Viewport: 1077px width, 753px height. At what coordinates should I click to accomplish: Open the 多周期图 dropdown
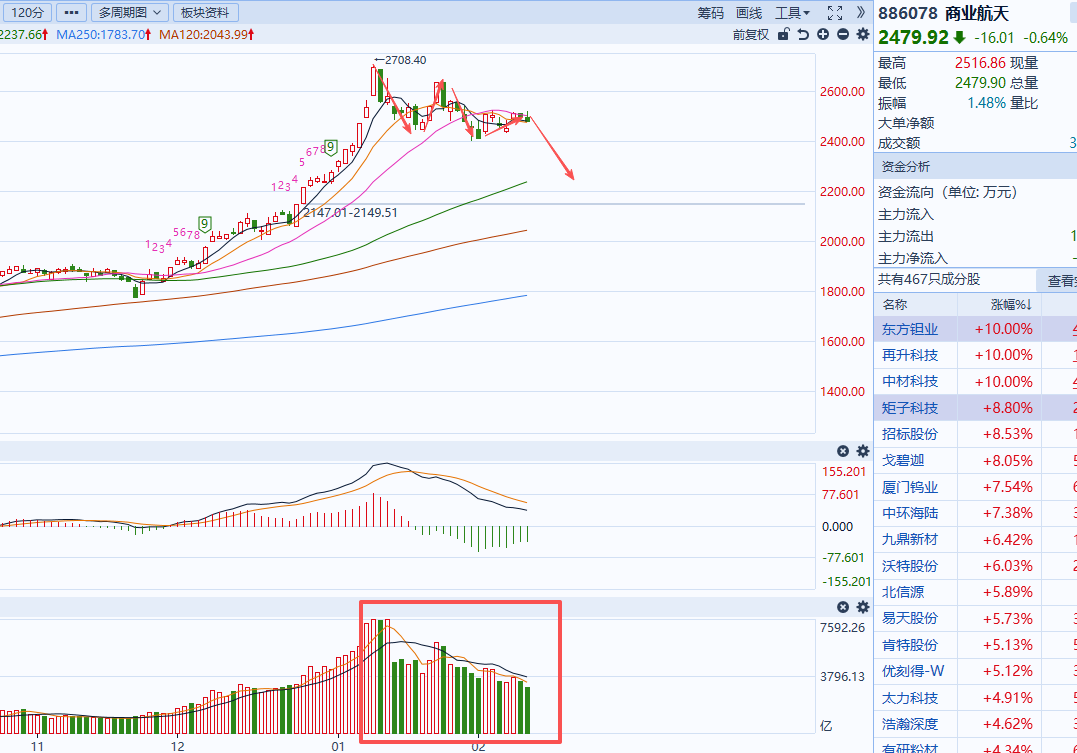(x=129, y=13)
